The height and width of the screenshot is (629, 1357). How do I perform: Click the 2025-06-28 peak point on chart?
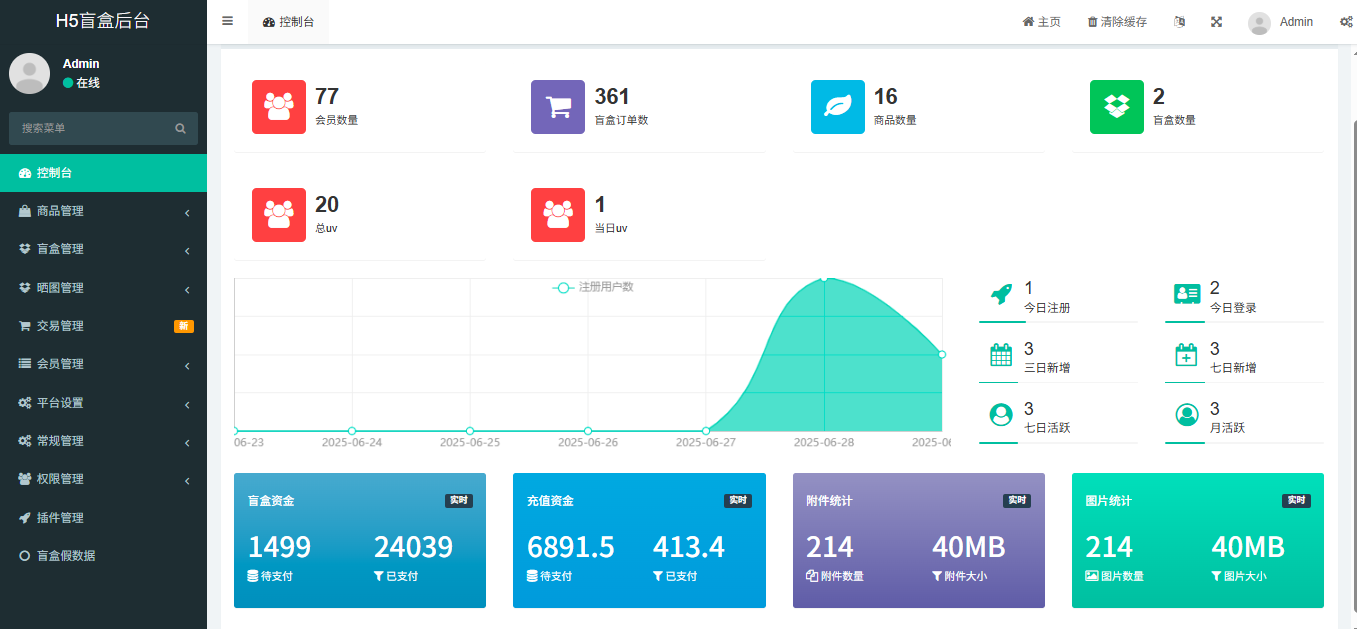click(824, 279)
